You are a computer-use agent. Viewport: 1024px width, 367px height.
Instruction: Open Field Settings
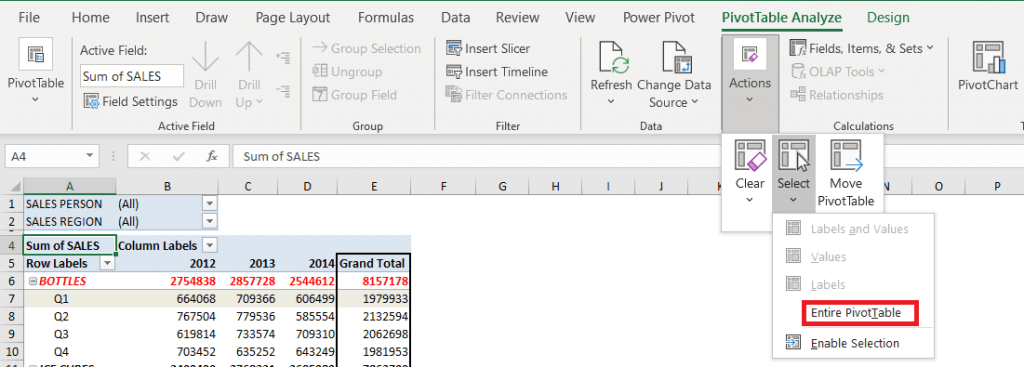(x=131, y=102)
